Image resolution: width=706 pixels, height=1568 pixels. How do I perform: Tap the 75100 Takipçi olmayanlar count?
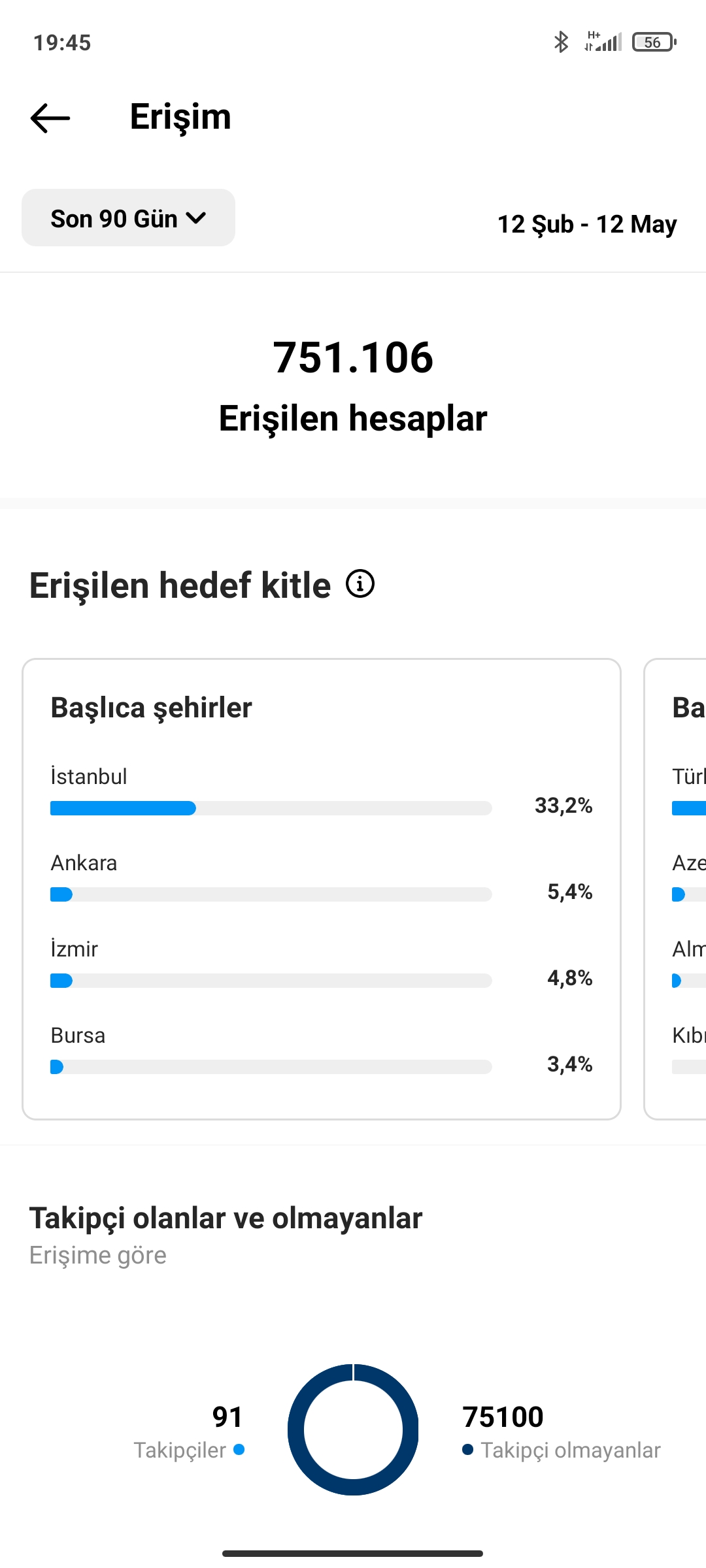click(x=503, y=1416)
